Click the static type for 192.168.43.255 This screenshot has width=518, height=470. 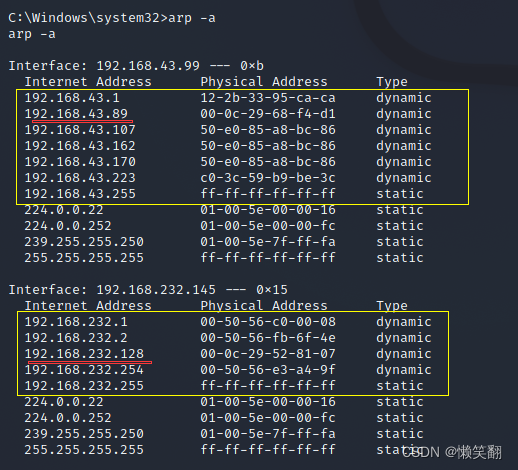(400, 194)
